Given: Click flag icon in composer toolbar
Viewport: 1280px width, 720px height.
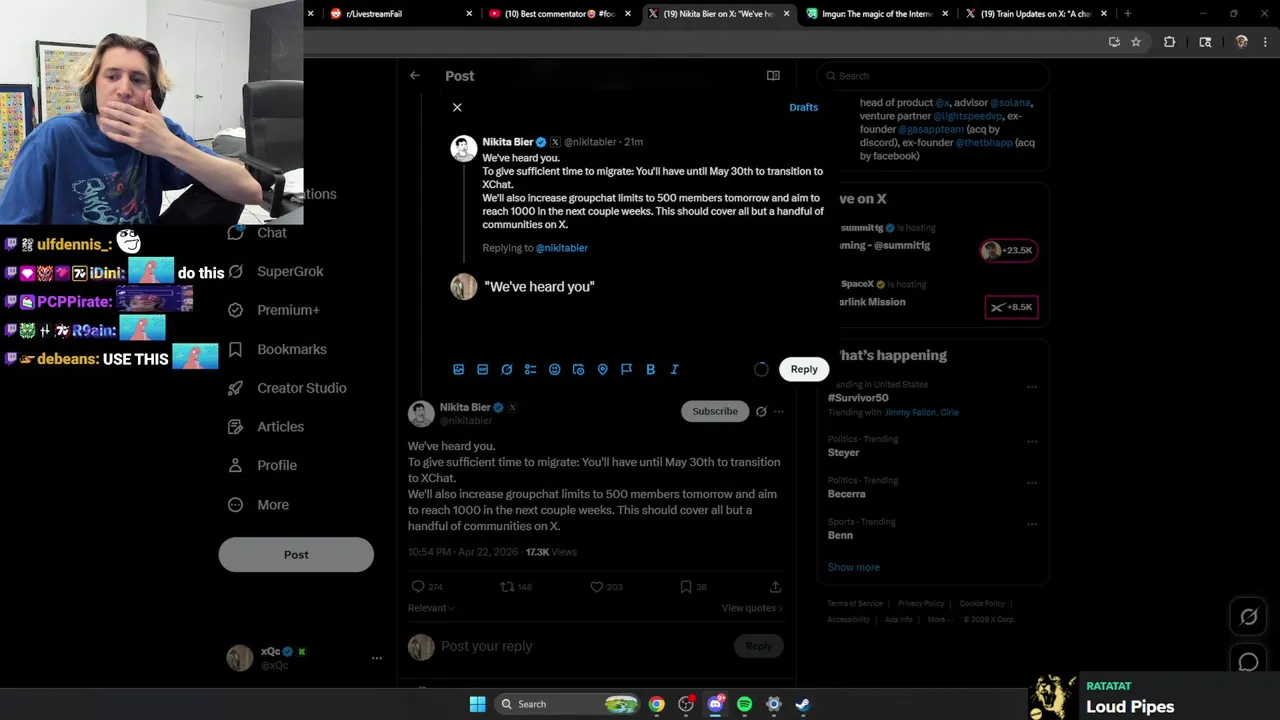Looking at the screenshot, I should pos(627,369).
